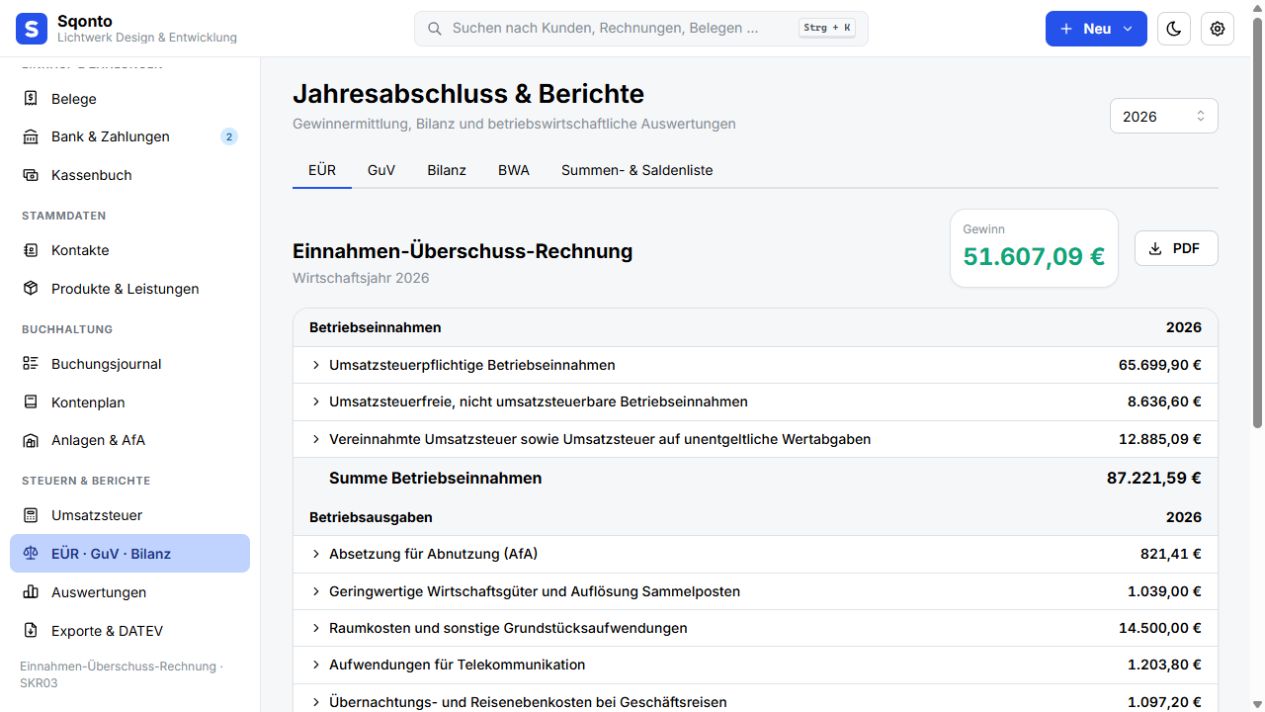Click the EÜR GuV Bilanz scales icon

click(x=31, y=554)
